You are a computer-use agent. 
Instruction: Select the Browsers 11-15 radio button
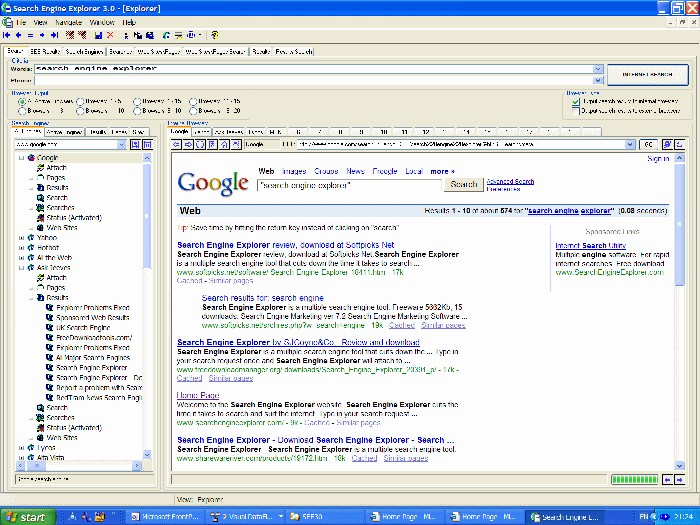(193, 102)
